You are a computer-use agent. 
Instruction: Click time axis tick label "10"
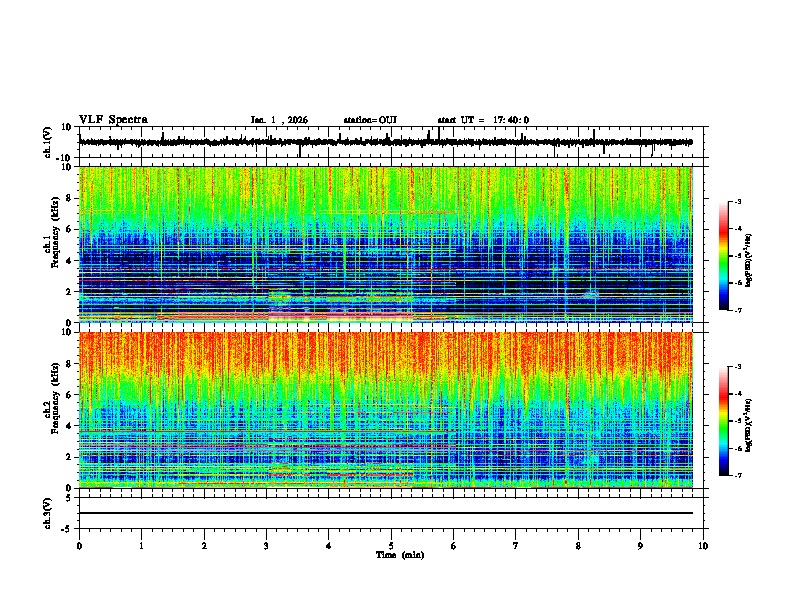[x=703, y=546]
